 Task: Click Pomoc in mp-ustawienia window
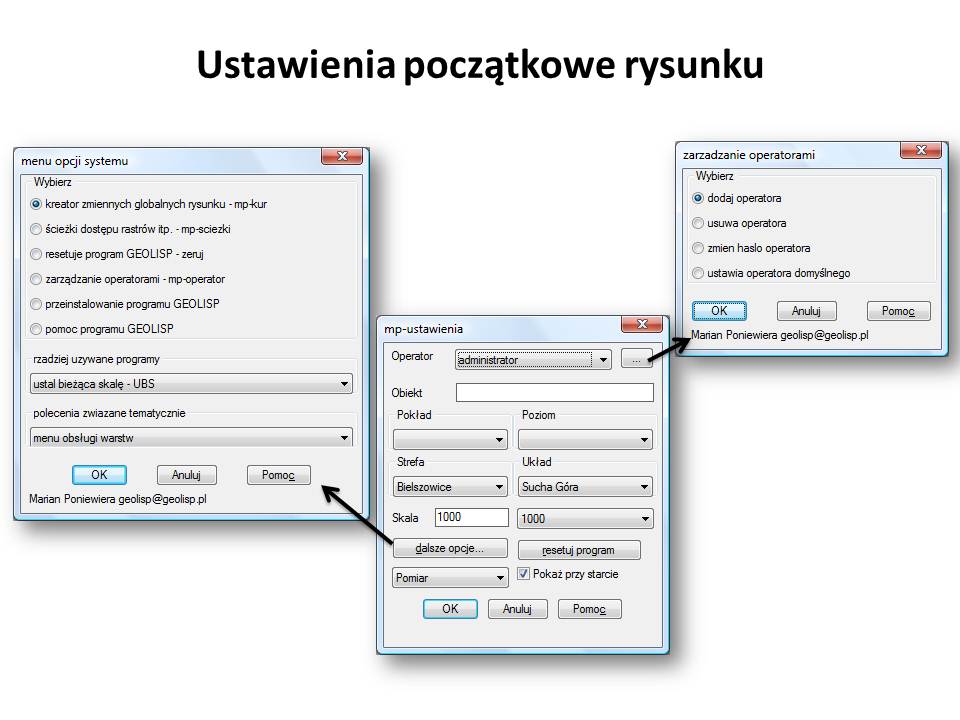[x=590, y=609]
